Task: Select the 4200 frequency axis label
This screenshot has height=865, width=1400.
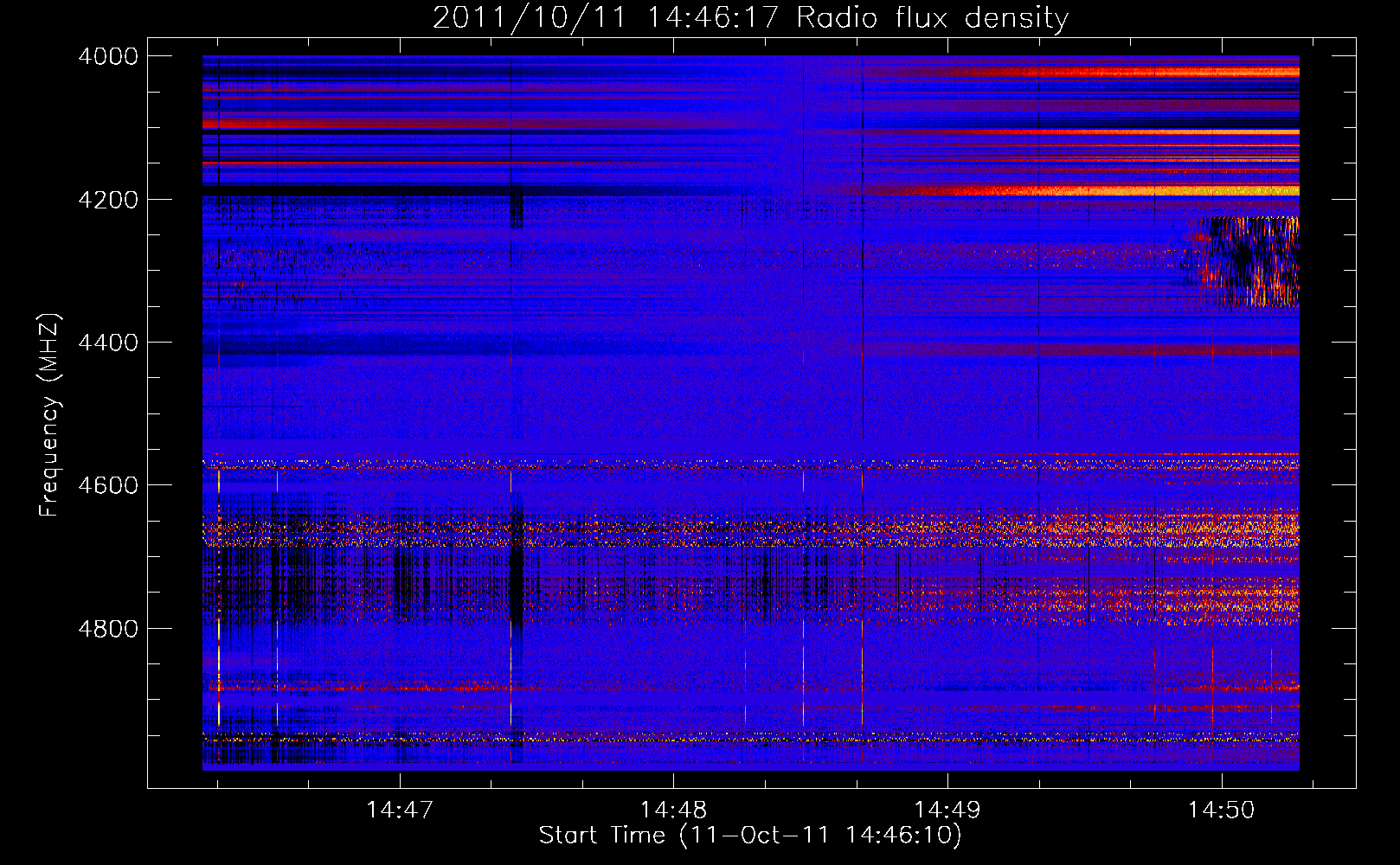Action: (x=108, y=200)
